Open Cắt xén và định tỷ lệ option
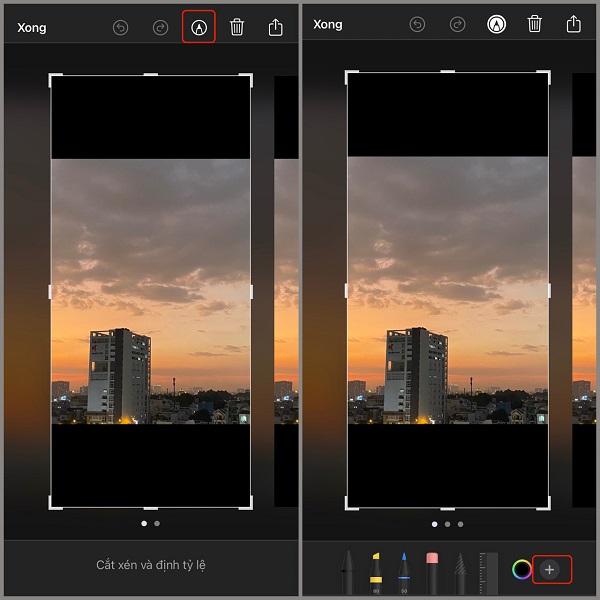Viewport: 600px width, 600px height. click(x=150, y=566)
